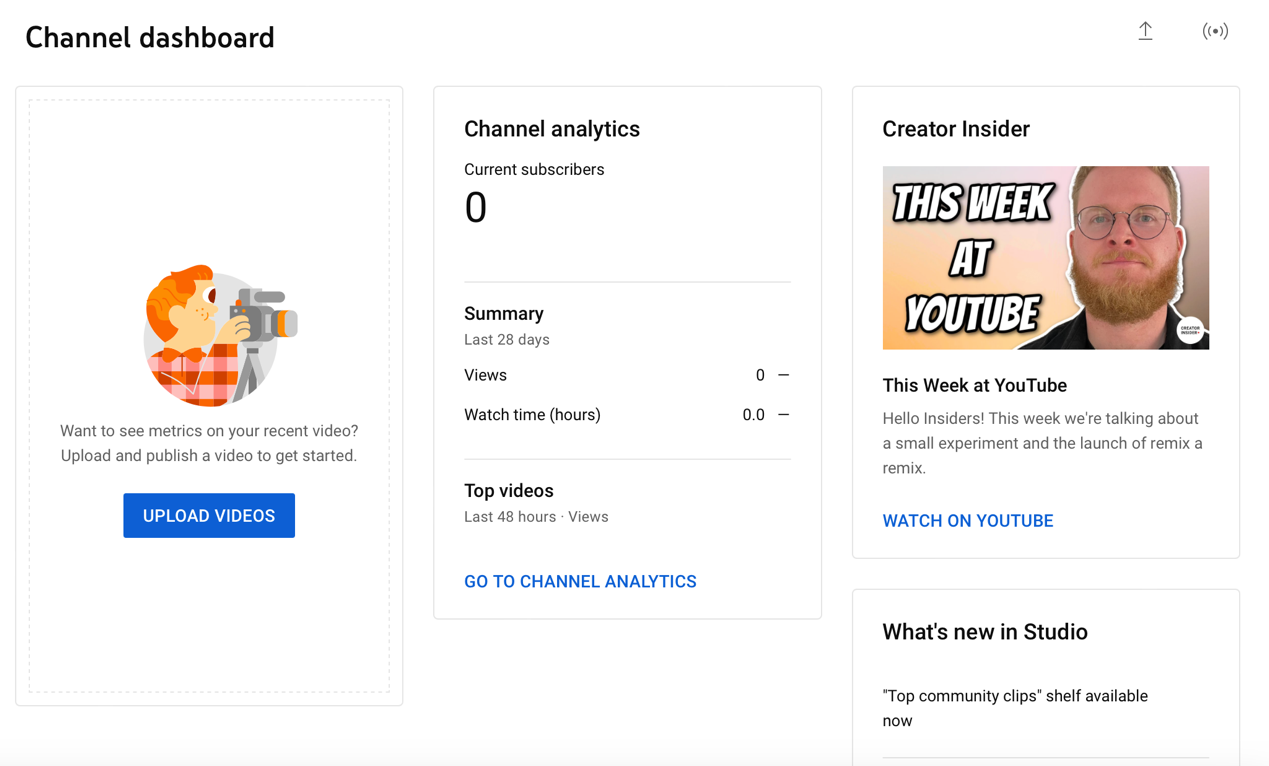Click the Summary section heading

503,313
